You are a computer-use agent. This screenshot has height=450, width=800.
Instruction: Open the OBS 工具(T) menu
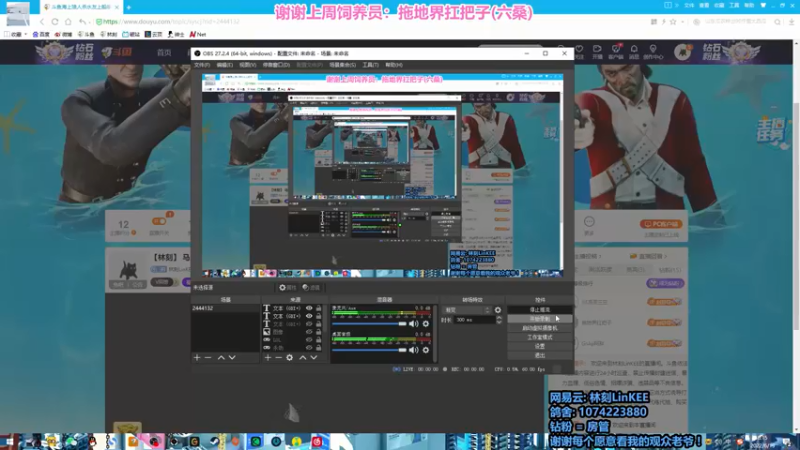click(x=370, y=65)
